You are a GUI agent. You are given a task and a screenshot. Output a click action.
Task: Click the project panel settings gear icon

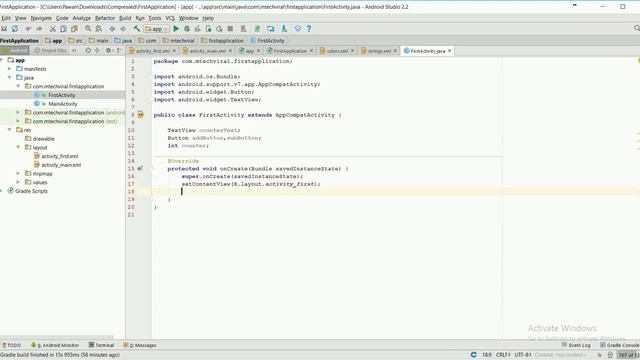click(108, 51)
